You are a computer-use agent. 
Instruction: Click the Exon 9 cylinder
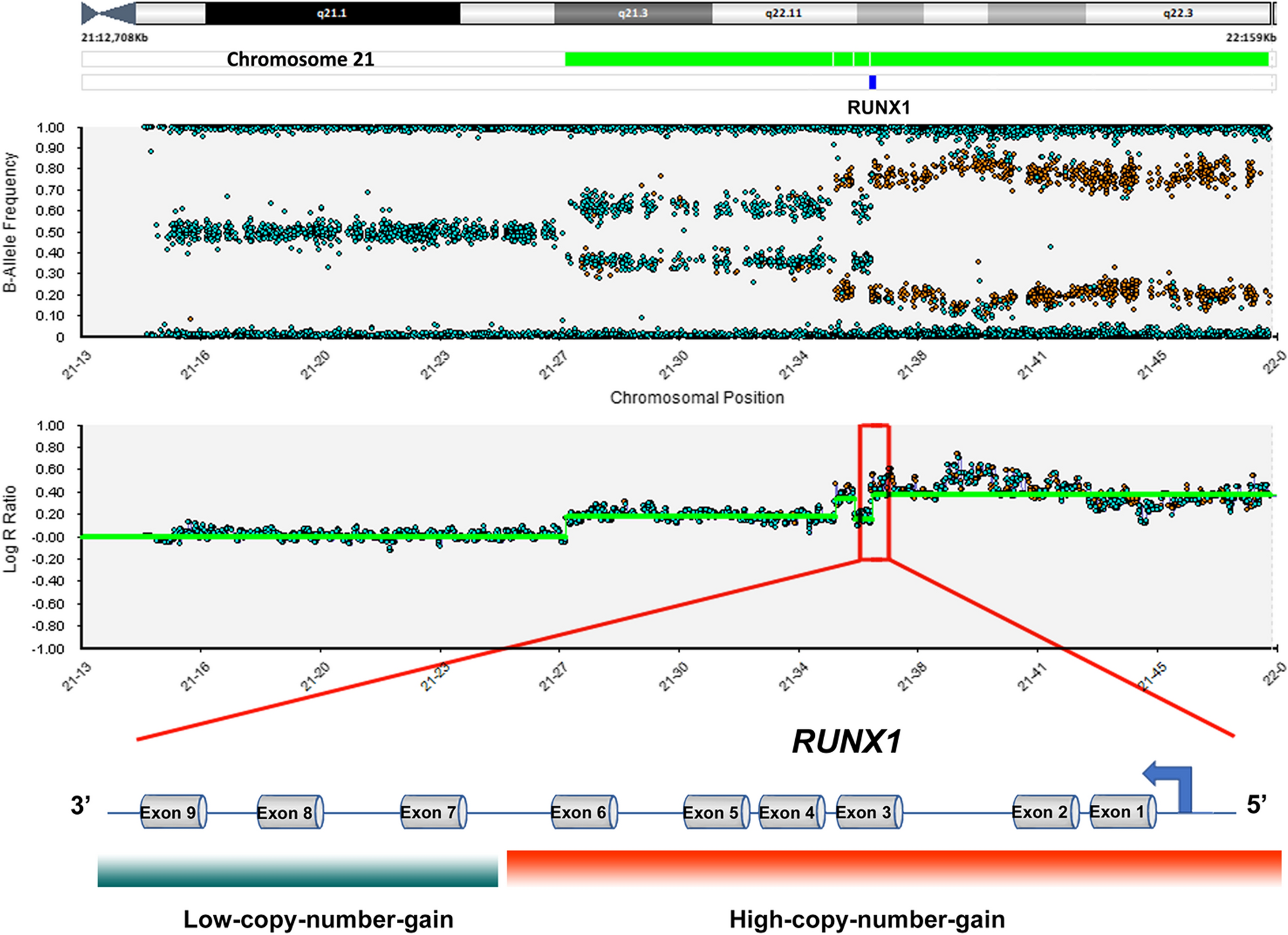pos(173,812)
